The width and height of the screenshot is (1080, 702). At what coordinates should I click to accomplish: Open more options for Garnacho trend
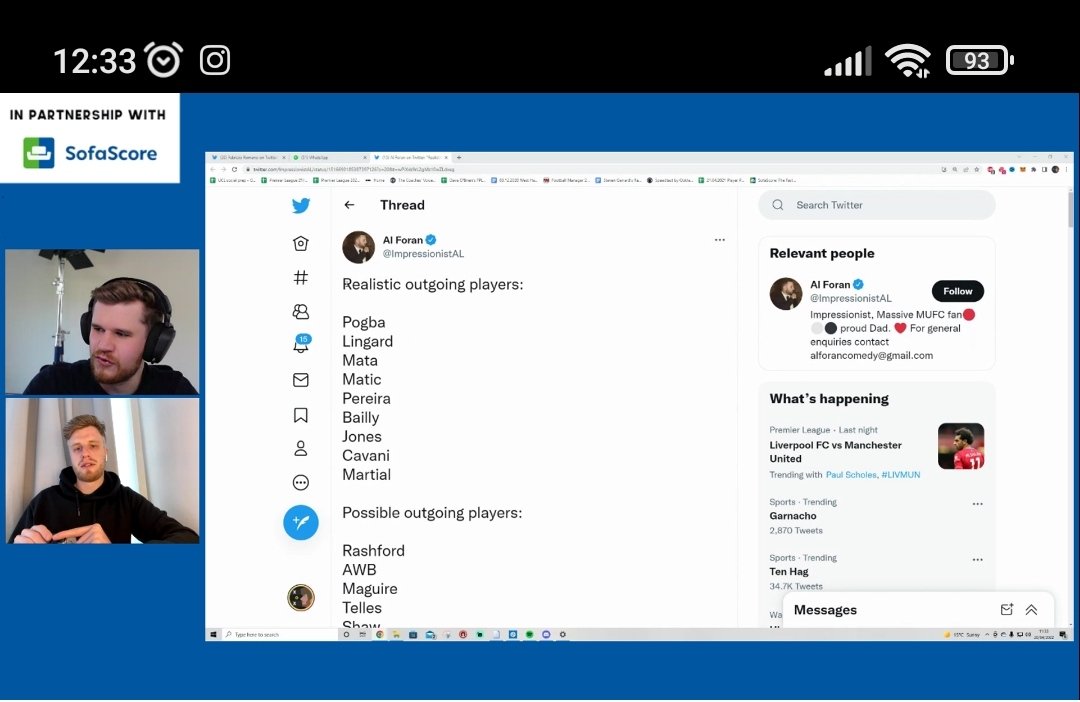tap(977, 504)
